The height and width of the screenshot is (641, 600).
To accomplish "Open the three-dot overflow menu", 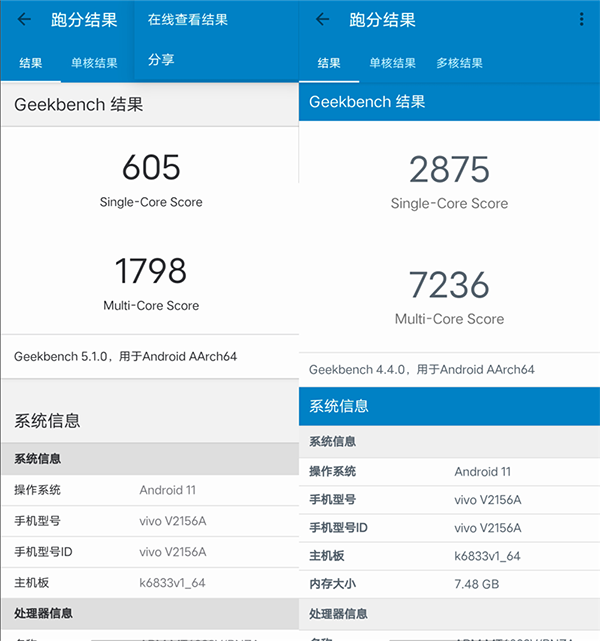I will (582, 19).
